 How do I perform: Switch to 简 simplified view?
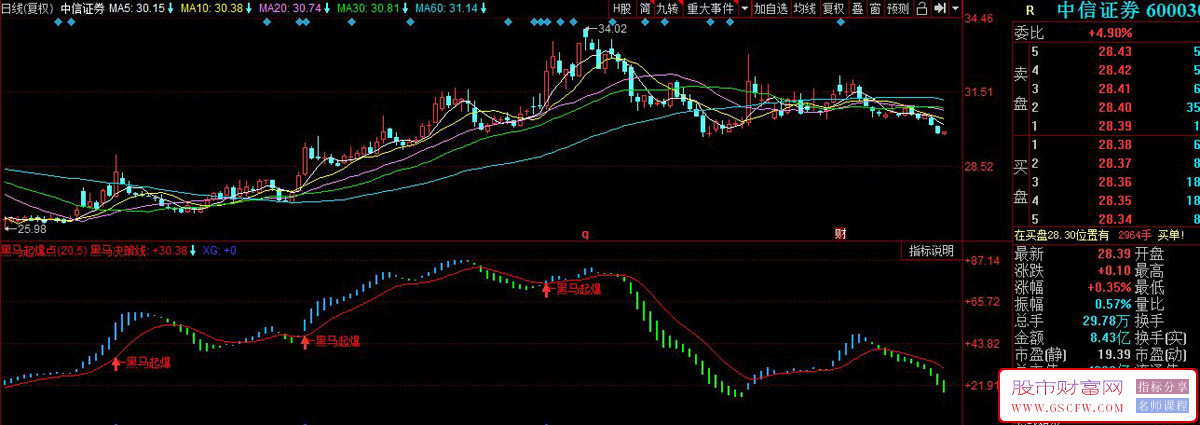point(645,8)
